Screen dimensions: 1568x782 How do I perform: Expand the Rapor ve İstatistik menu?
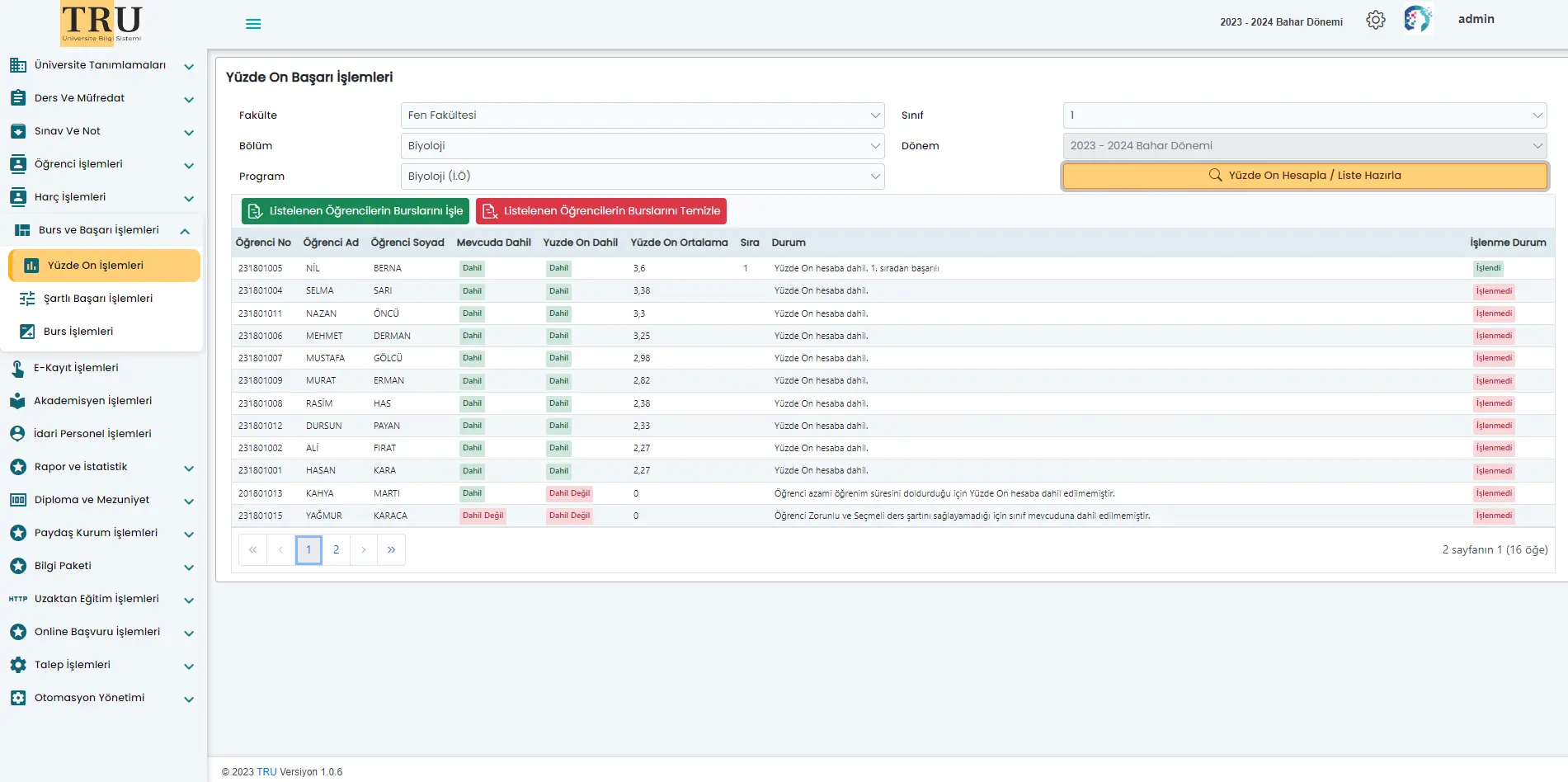click(188, 468)
